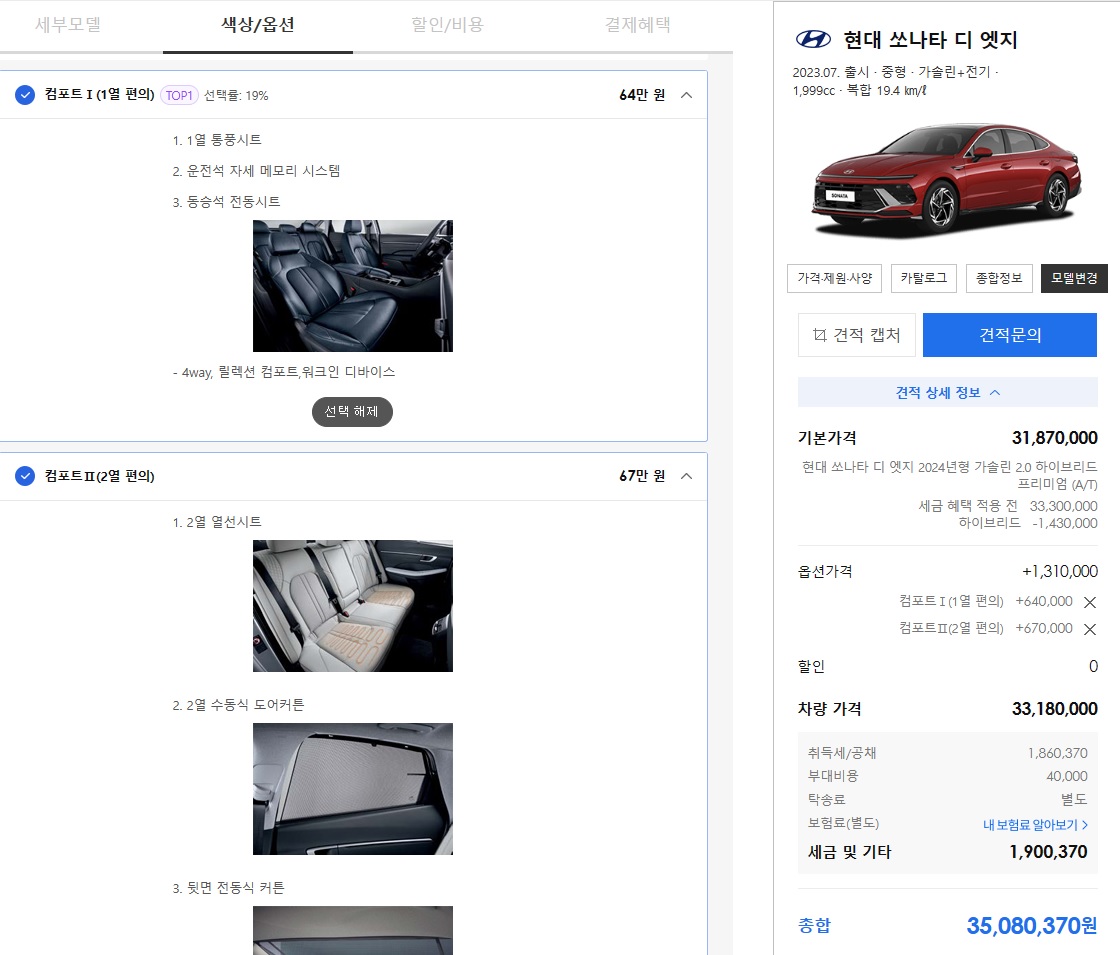The height and width of the screenshot is (955, 1120).
Task: Click the 총합 35,080,370원 total
Action: point(1031,926)
